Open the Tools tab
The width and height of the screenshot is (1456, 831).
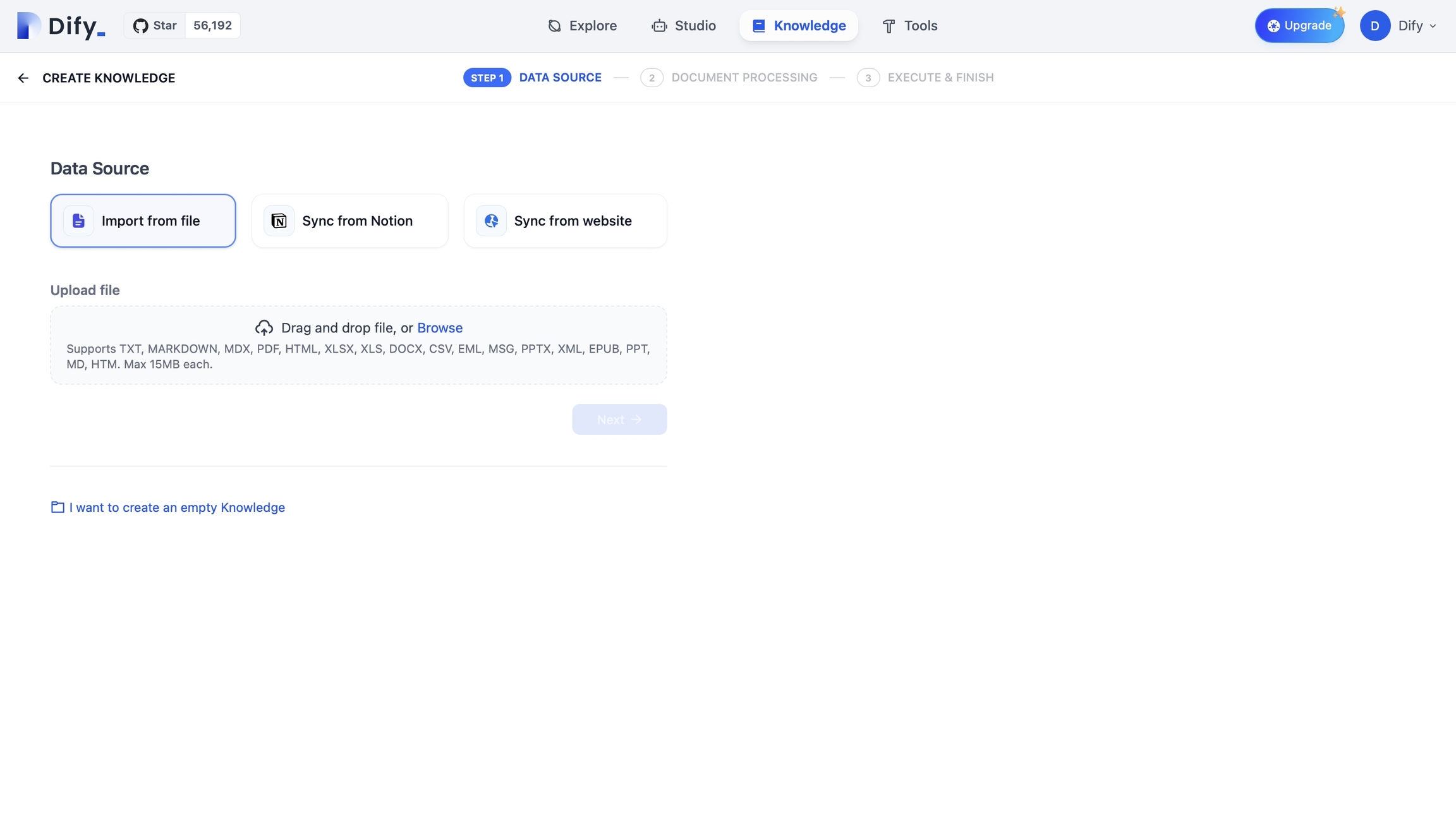pos(909,26)
